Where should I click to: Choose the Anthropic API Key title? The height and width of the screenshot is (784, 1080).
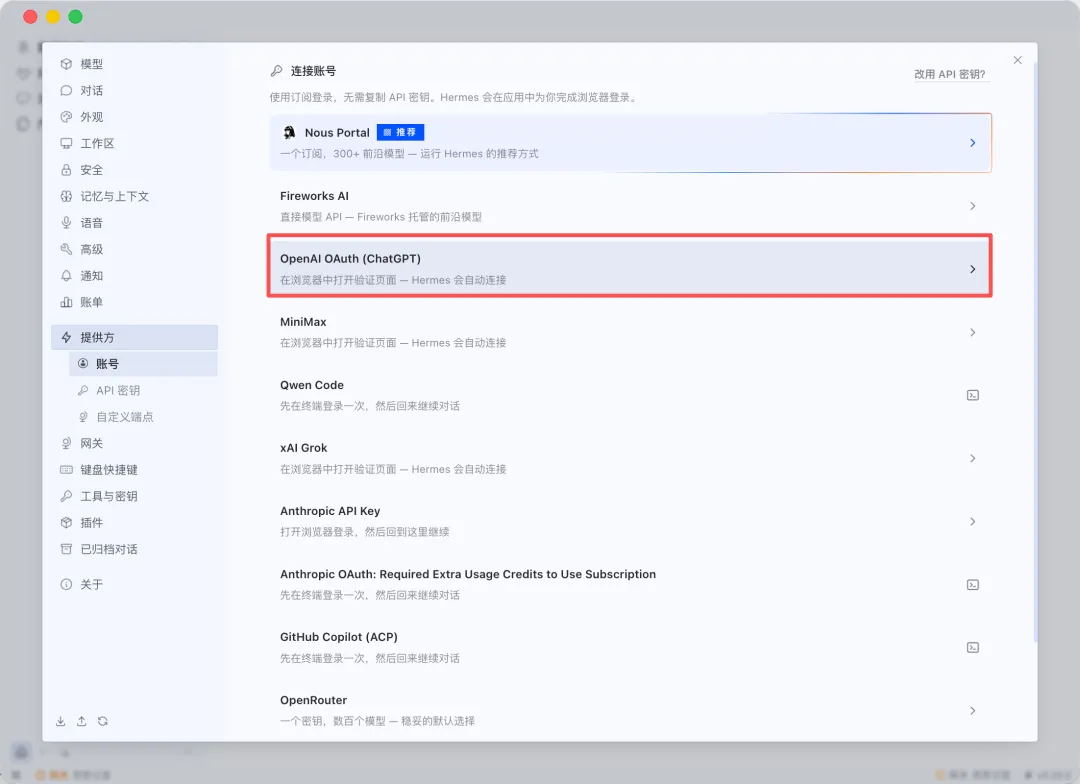tap(330, 511)
